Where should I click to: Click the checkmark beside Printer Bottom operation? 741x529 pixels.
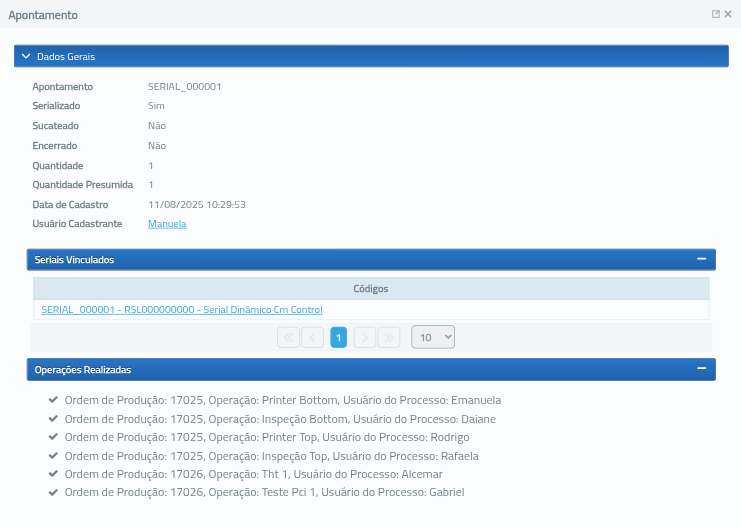[53, 400]
